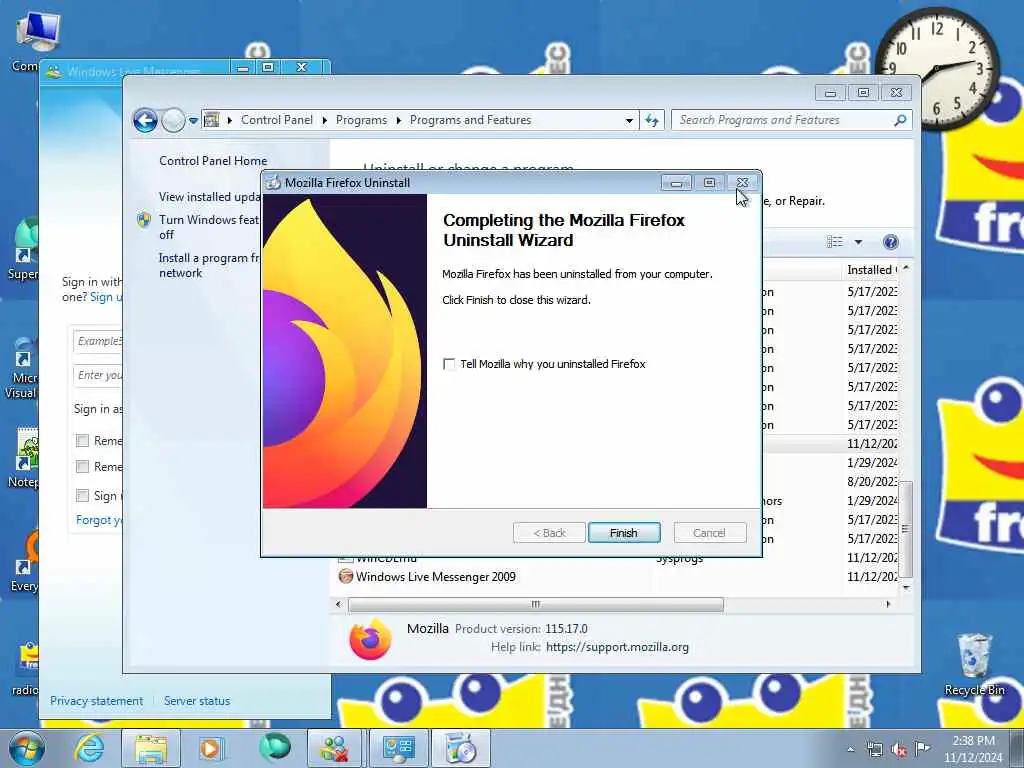Click Server status in Messenger window
Image resolution: width=1024 pixels, height=768 pixels.
(197, 701)
